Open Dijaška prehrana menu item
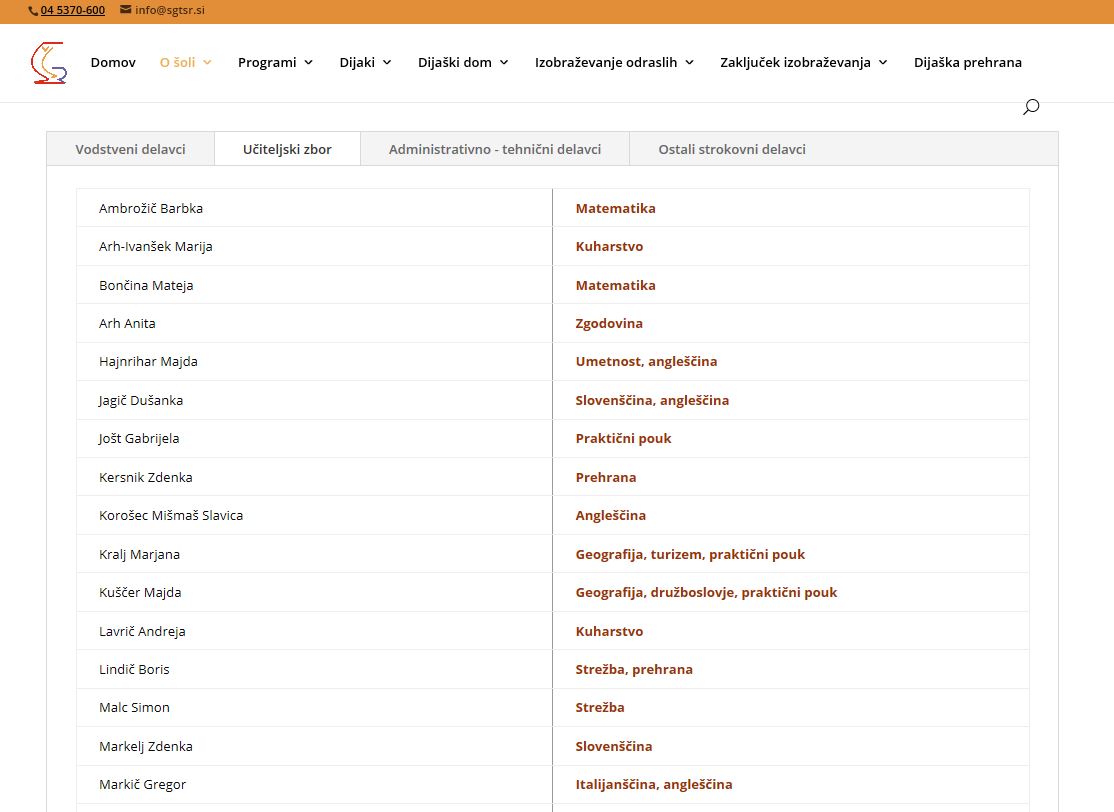This screenshot has width=1114, height=812. tap(967, 62)
